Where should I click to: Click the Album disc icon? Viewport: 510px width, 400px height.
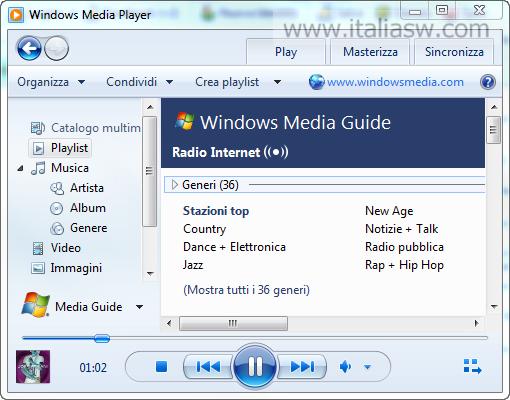tap(57, 208)
